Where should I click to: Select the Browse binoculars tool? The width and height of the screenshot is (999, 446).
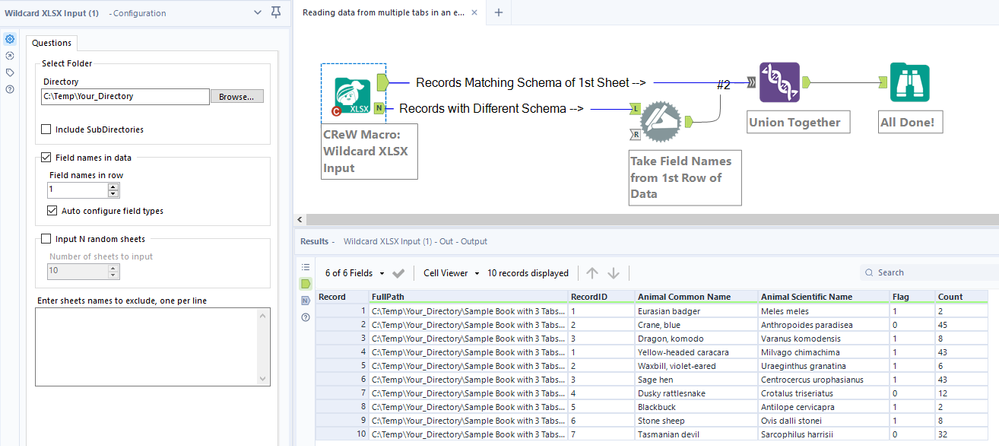pyautogui.click(x=910, y=82)
